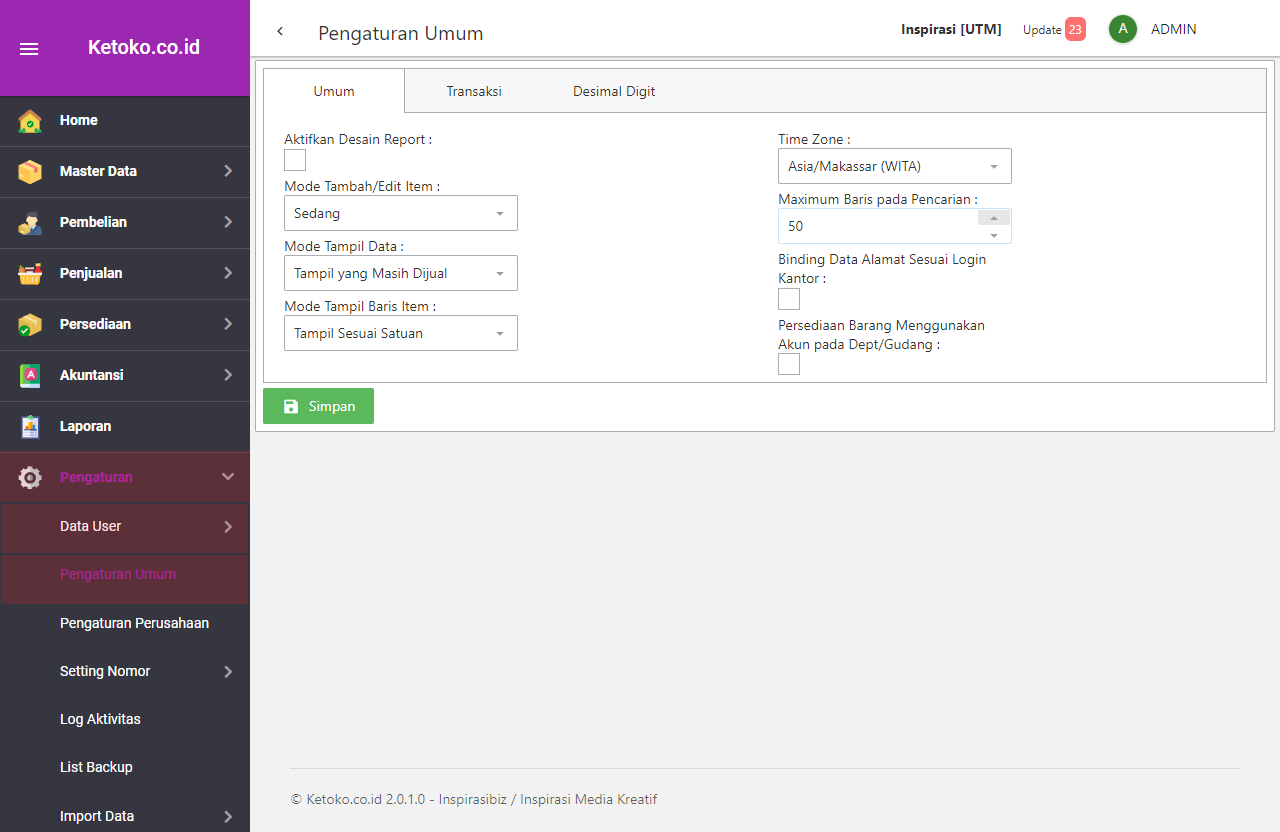Click the green Simpan button
The image size is (1280, 832).
click(318, 406)
